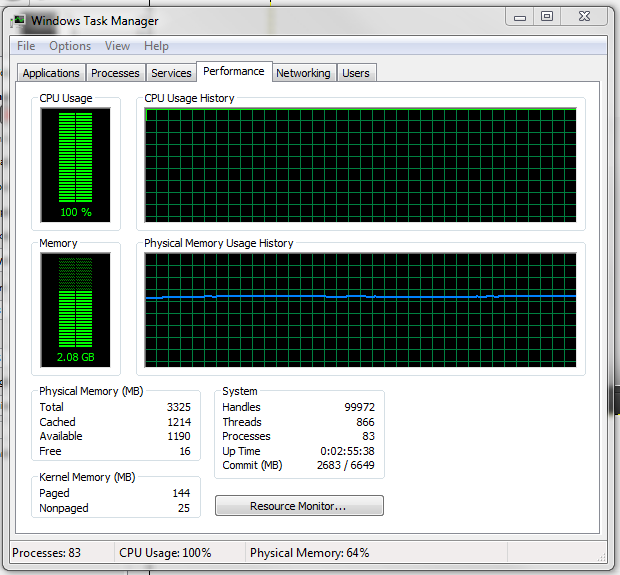Click the System Processes value 83
620x575 pixels.
369,436
